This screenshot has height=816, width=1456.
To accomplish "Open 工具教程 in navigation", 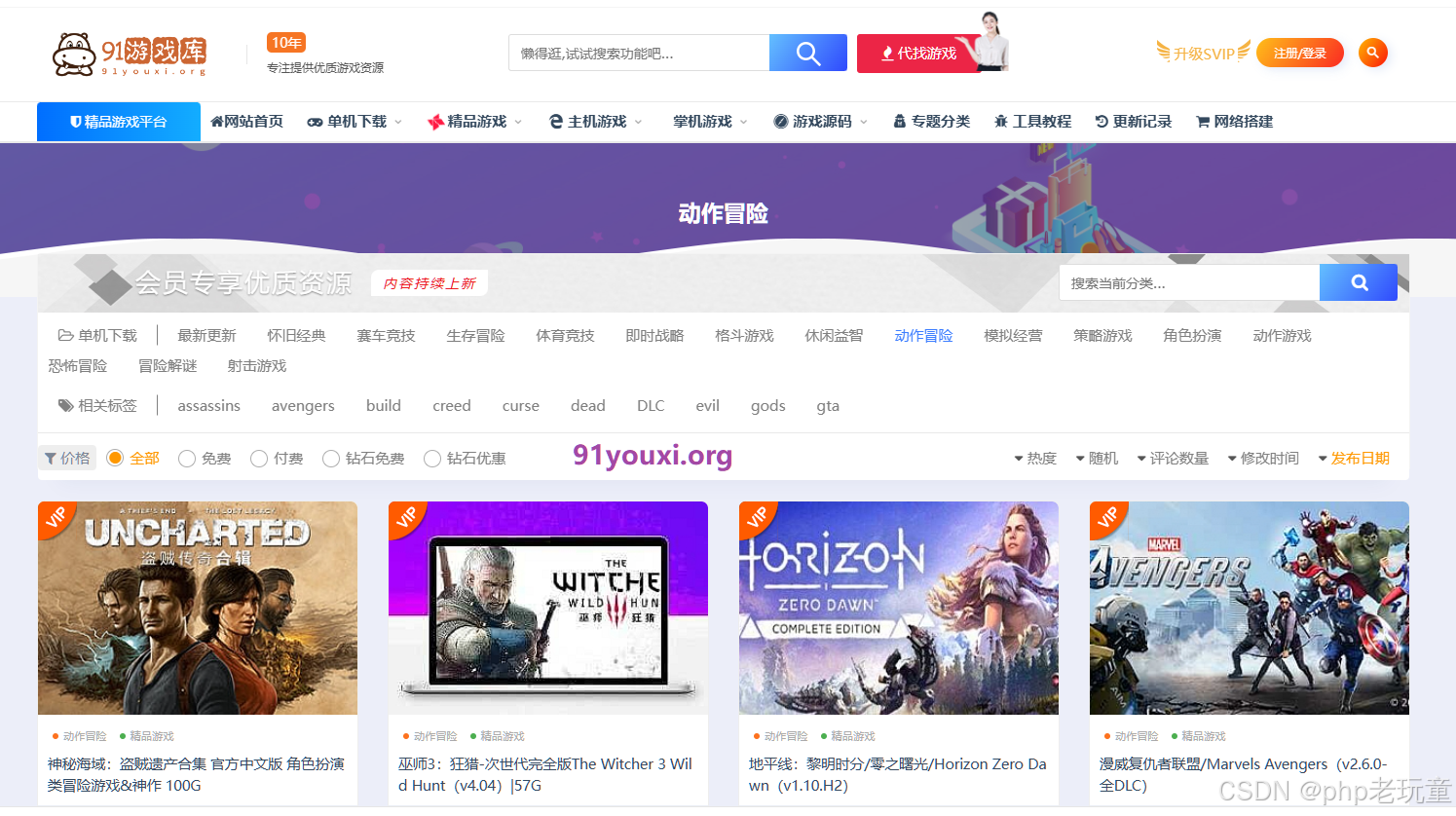I will click(x=1032, y=122).
